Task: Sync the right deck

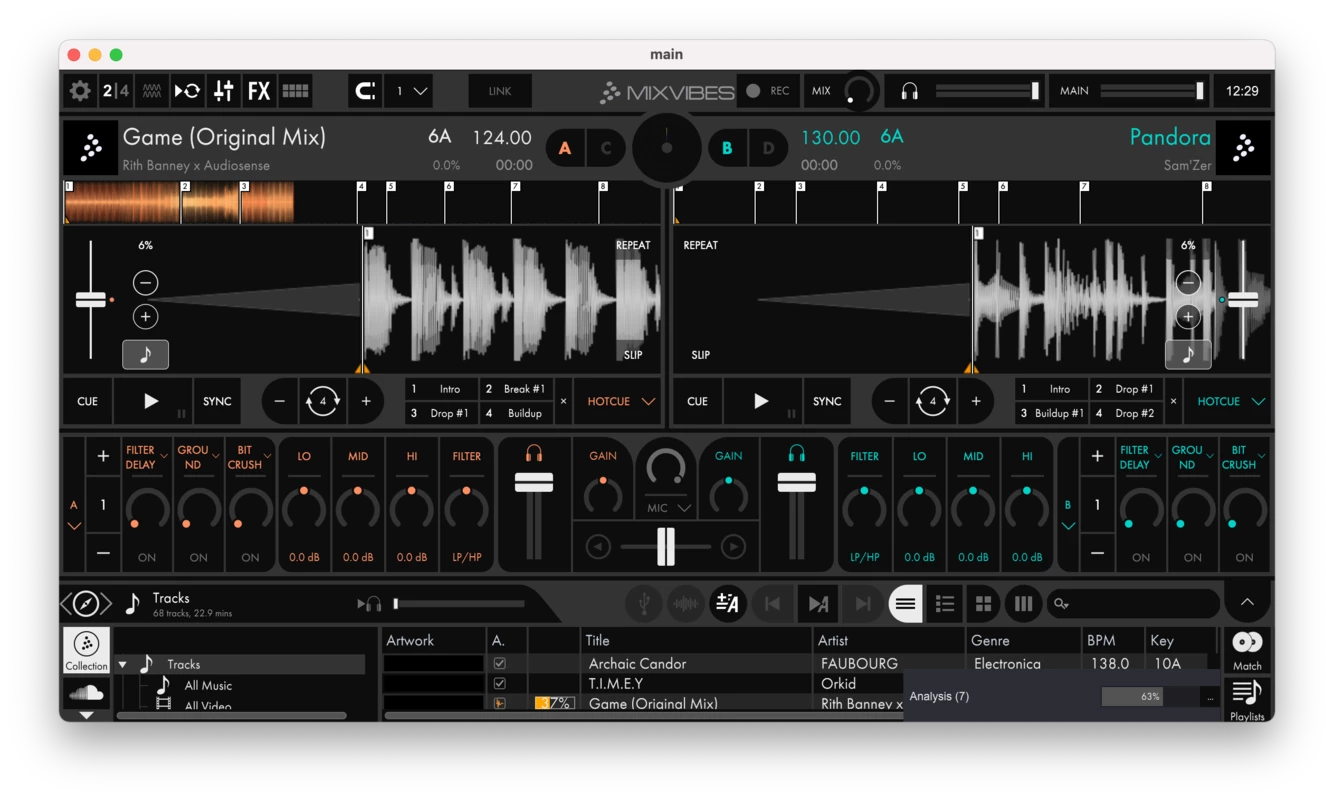Action: click(827, 401)
